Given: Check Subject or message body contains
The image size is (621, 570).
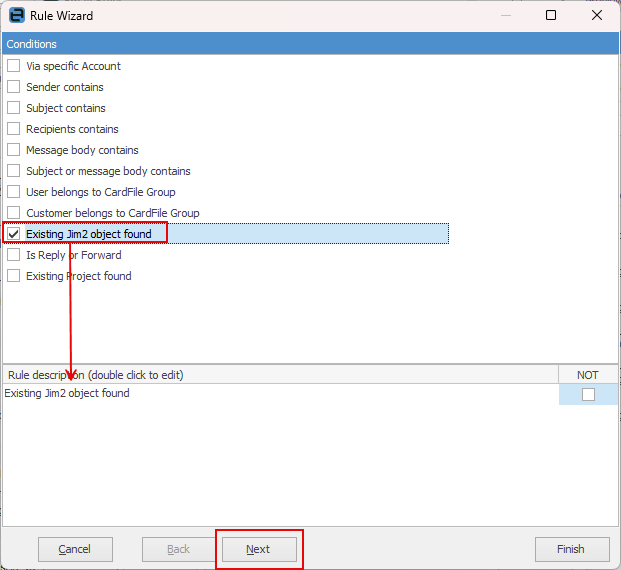Looking at the screenshot, I should coord(13,171).
